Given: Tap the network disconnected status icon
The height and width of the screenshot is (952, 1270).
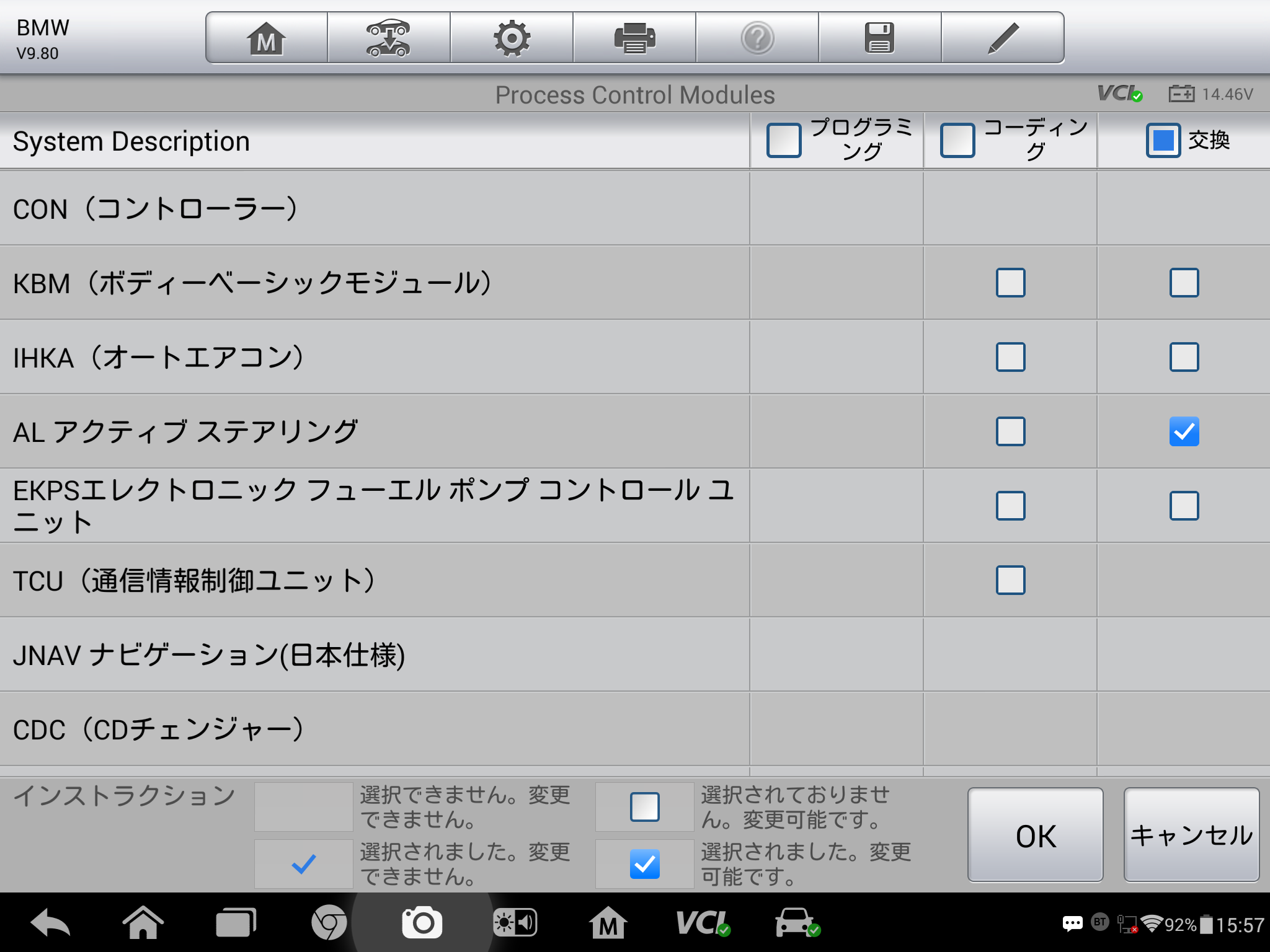Looking at the screenshot, I should pyautogui.click(x=1127, y=924).
